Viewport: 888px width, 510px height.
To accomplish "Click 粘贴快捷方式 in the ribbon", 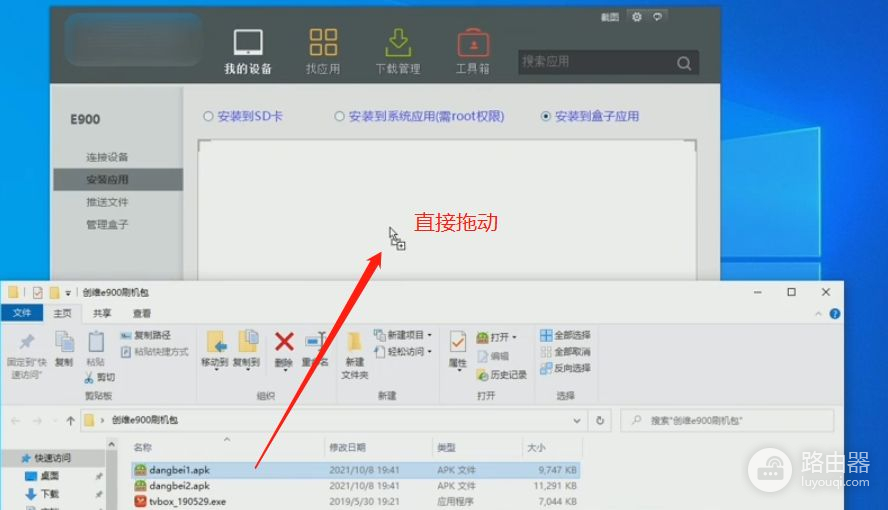I will [155, 352].
